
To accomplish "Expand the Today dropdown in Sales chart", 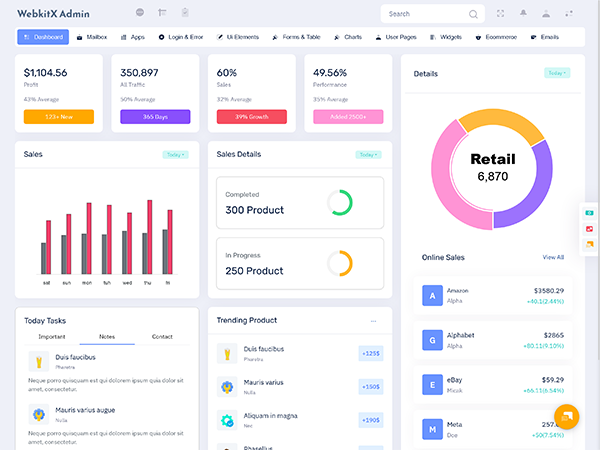I will (175, 154).
